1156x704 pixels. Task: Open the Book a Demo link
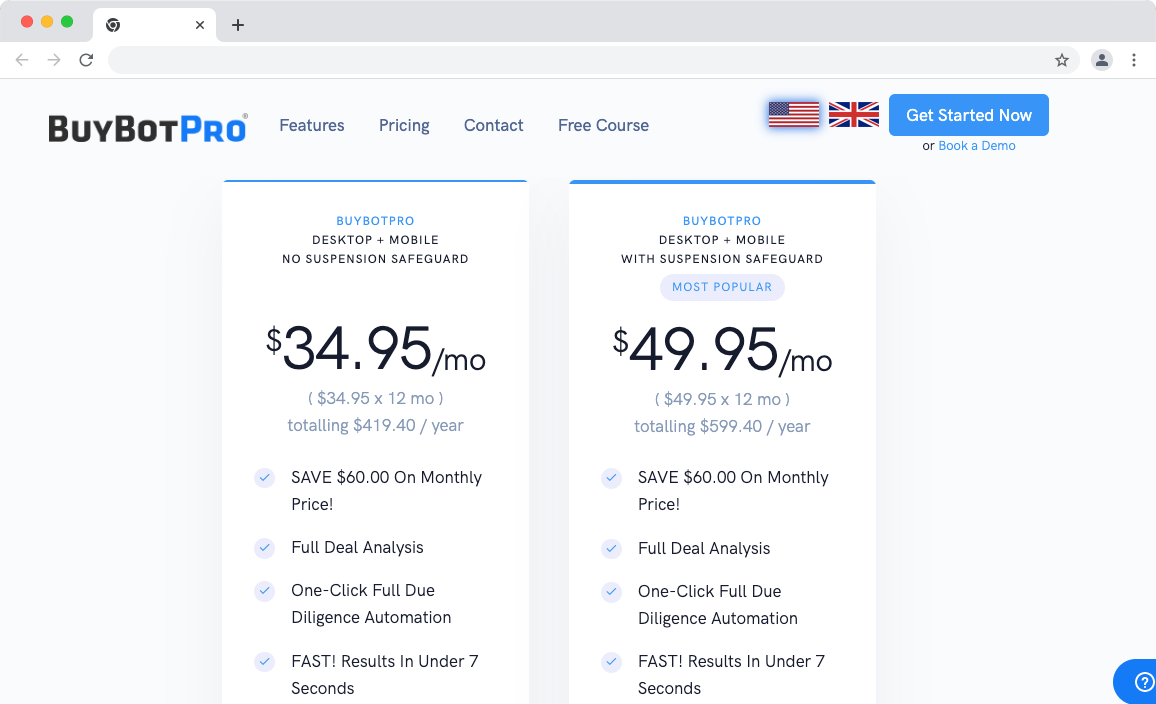click(977, 145)
